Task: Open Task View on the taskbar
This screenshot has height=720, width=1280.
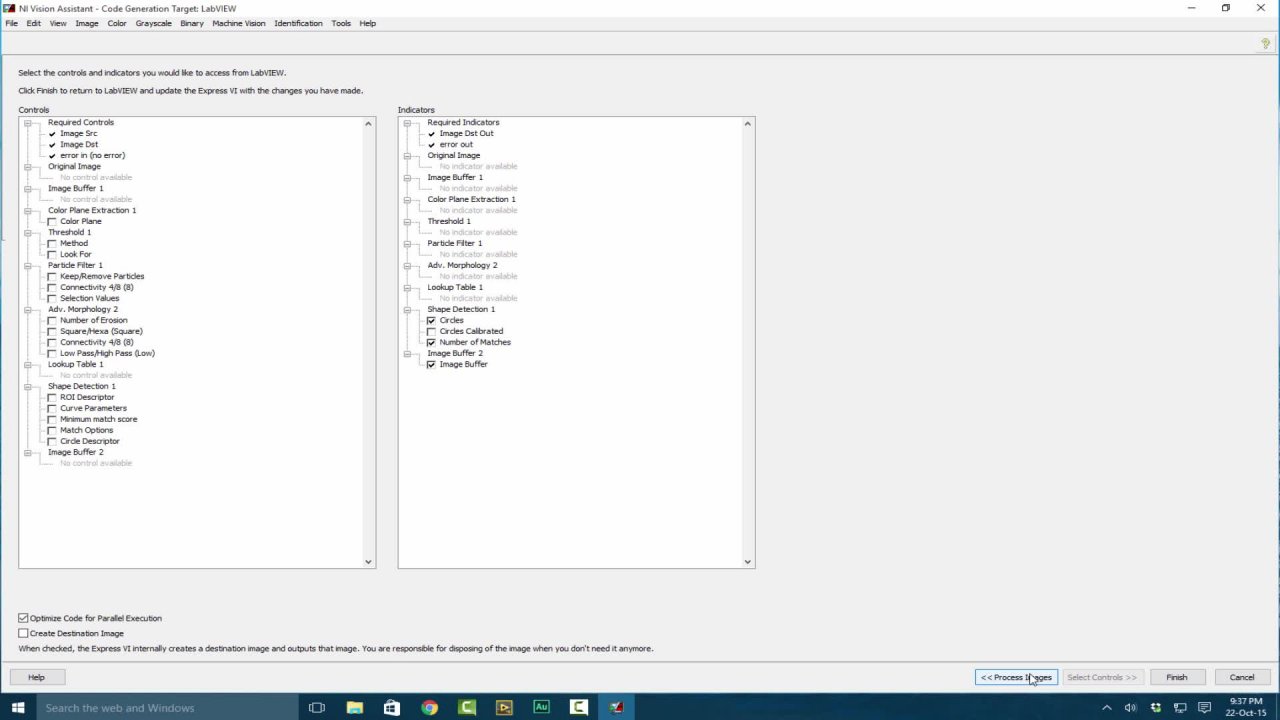Action: click(317, 707)
